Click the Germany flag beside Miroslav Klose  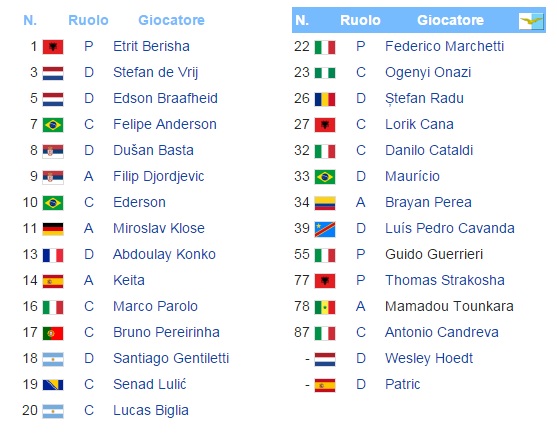click(x=53, y=229)
